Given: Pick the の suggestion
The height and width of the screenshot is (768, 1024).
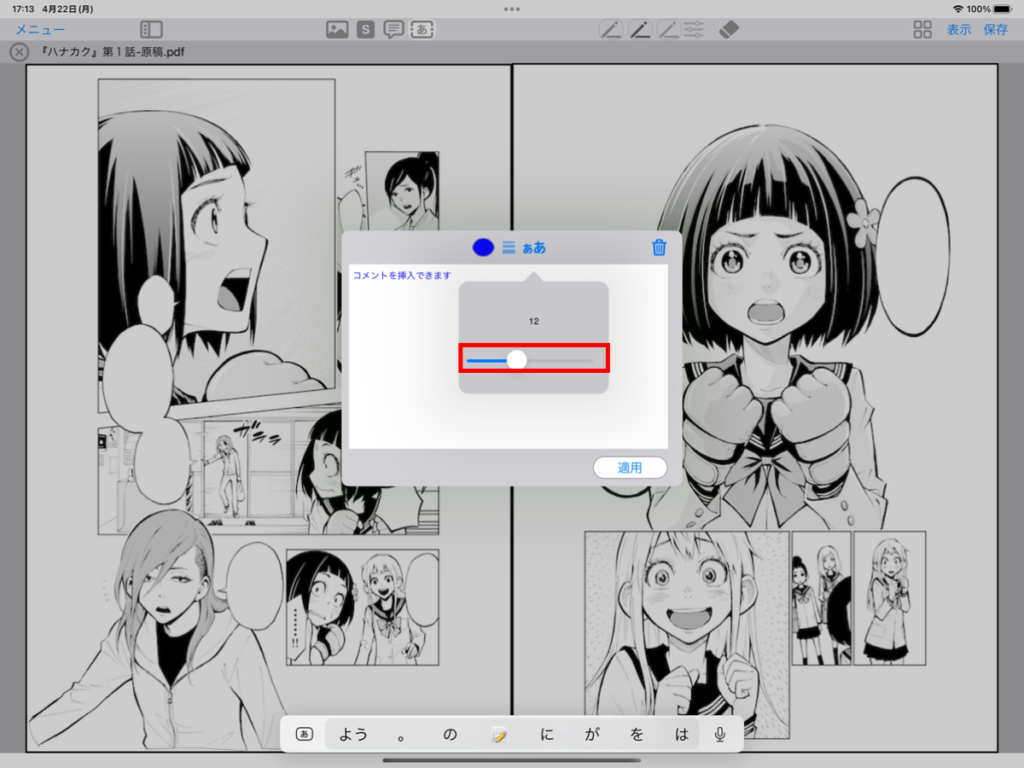Looking at the screenshot, I should point(450,734).
